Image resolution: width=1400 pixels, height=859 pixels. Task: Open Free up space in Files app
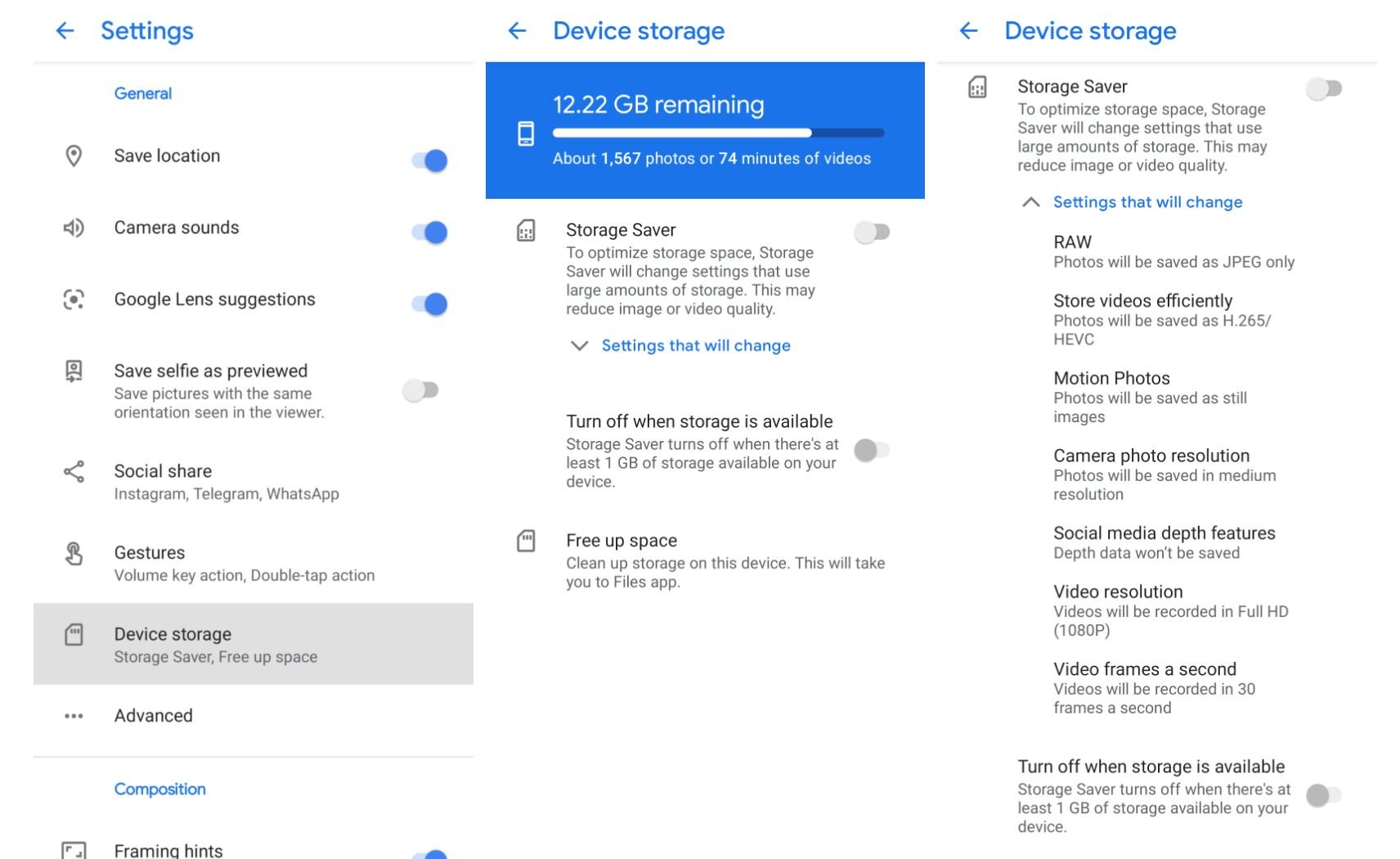[x=725, y=561]
